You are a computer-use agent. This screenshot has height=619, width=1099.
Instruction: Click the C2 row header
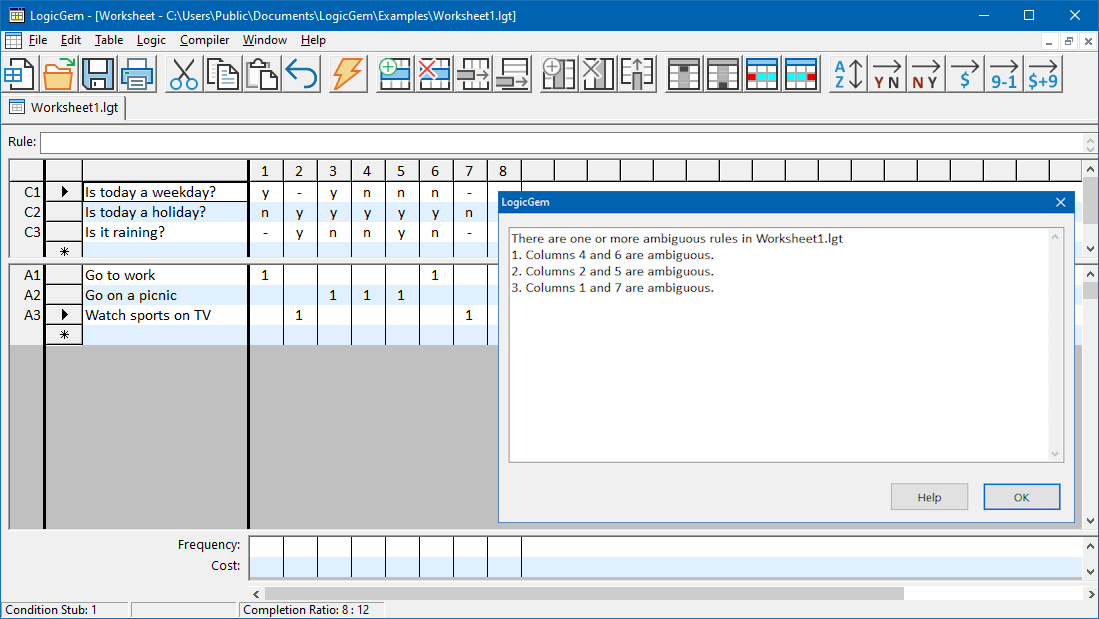(x=27, y=212)
